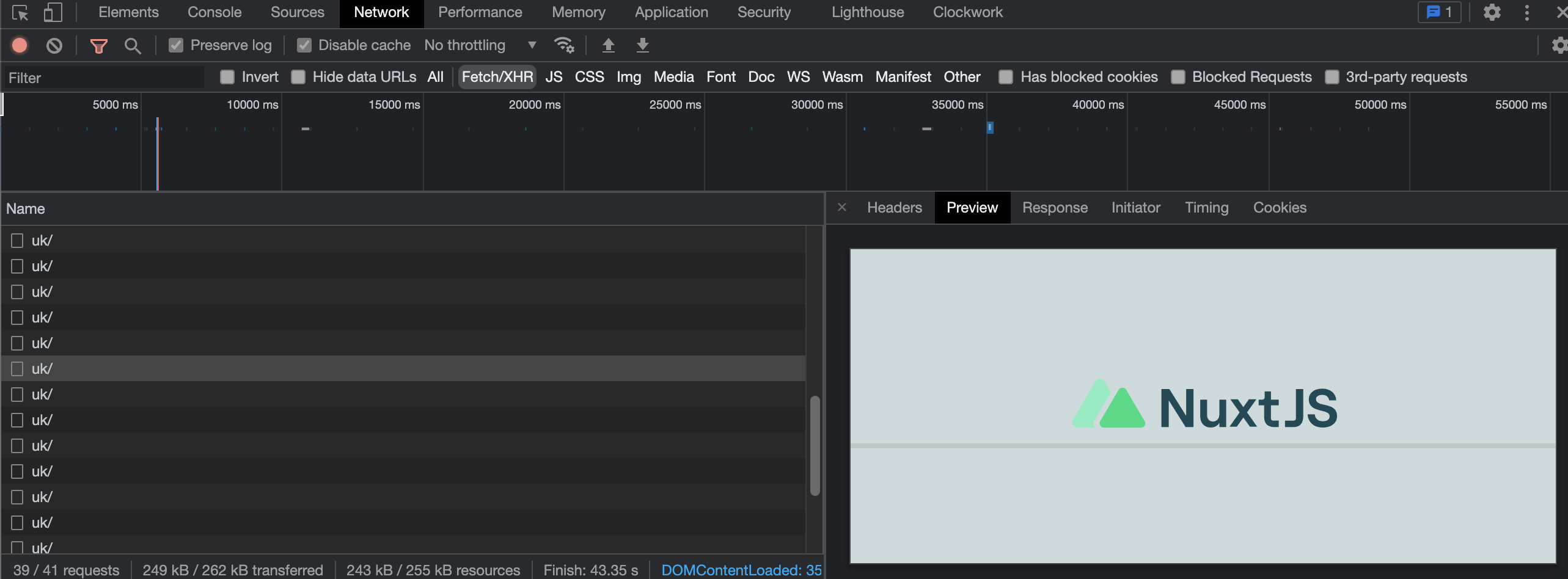Screen dimensions: 1568x579
Task: Click the request list vertical scrollbar
Action: click(x=815, y=445)
